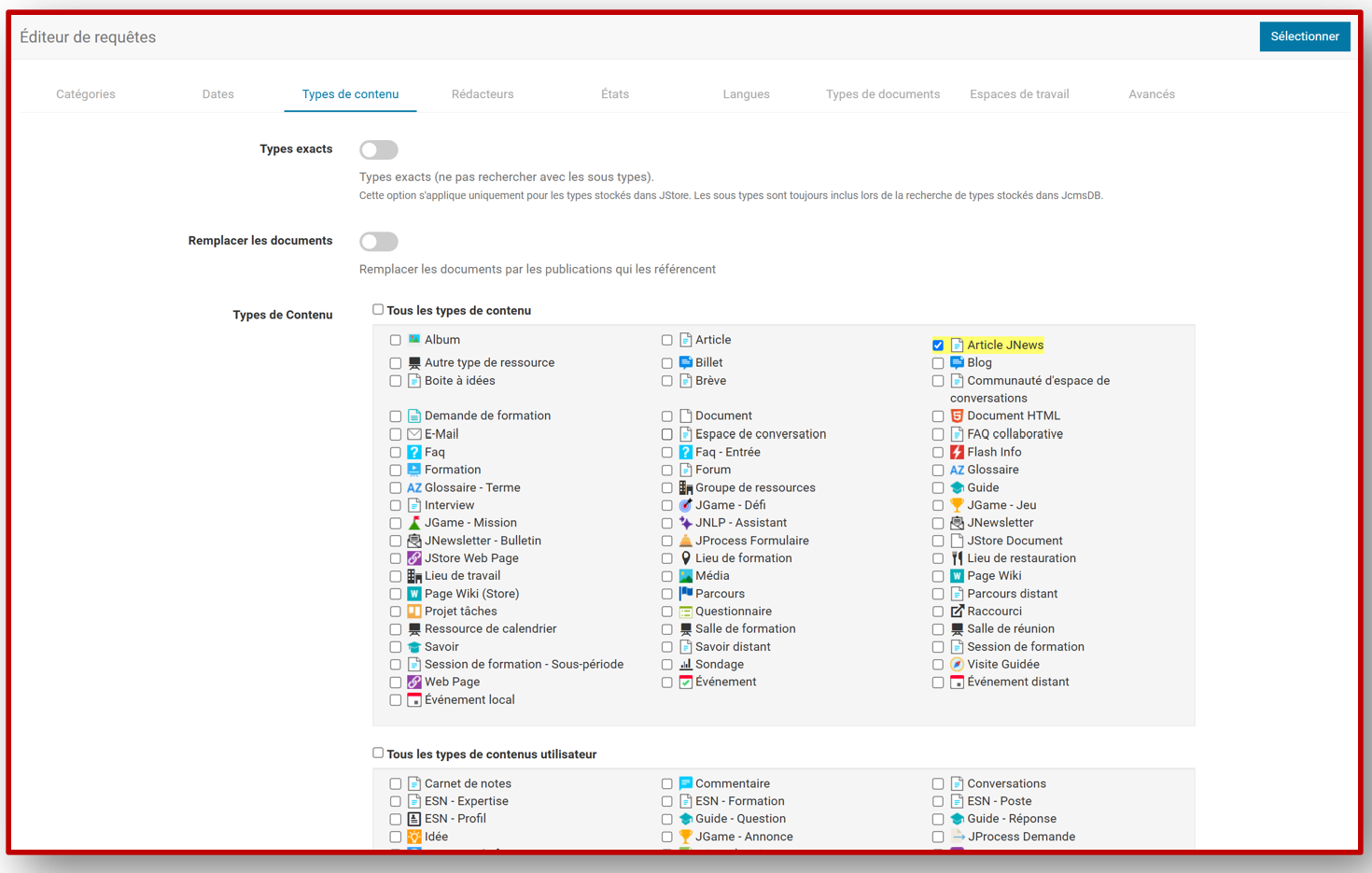Click the Flash Info lightning icon
Screen dimensions: 1372x873
(957, 452)
